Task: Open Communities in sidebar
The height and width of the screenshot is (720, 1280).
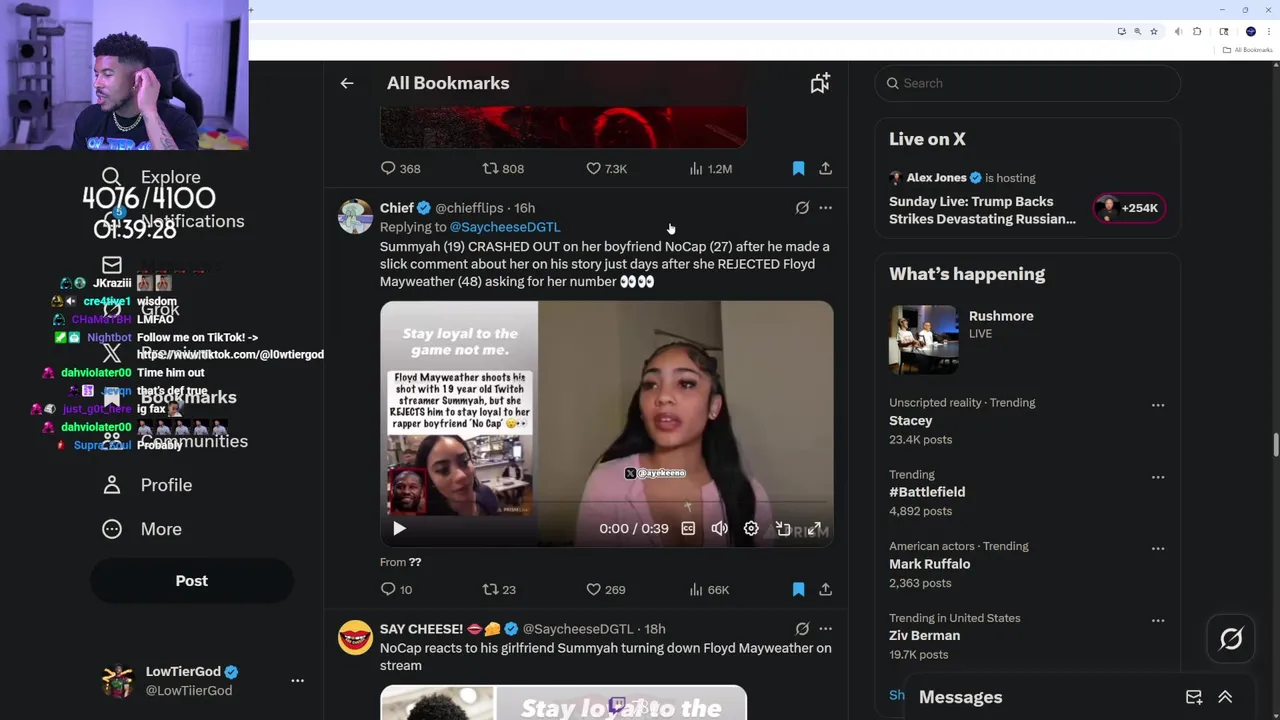Action: [x=174, y=441]
